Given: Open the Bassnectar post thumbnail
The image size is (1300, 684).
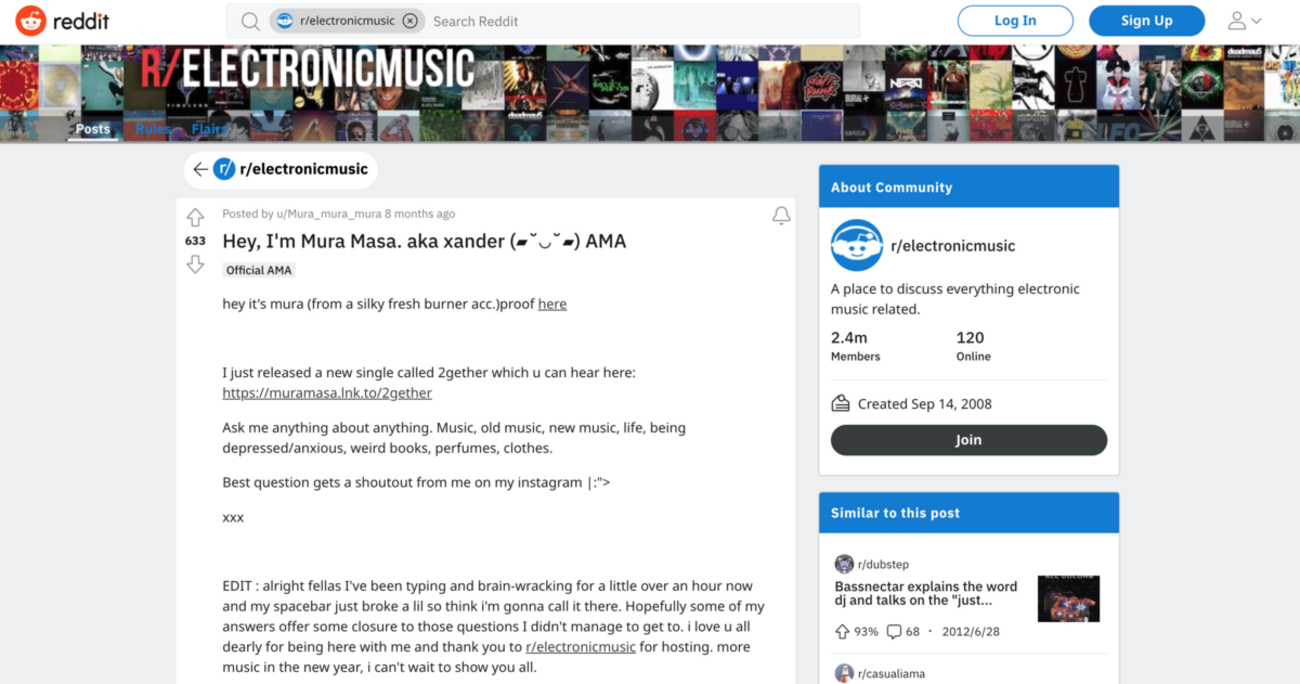Looking at the screenshot, I should (x=1068, y=599).
